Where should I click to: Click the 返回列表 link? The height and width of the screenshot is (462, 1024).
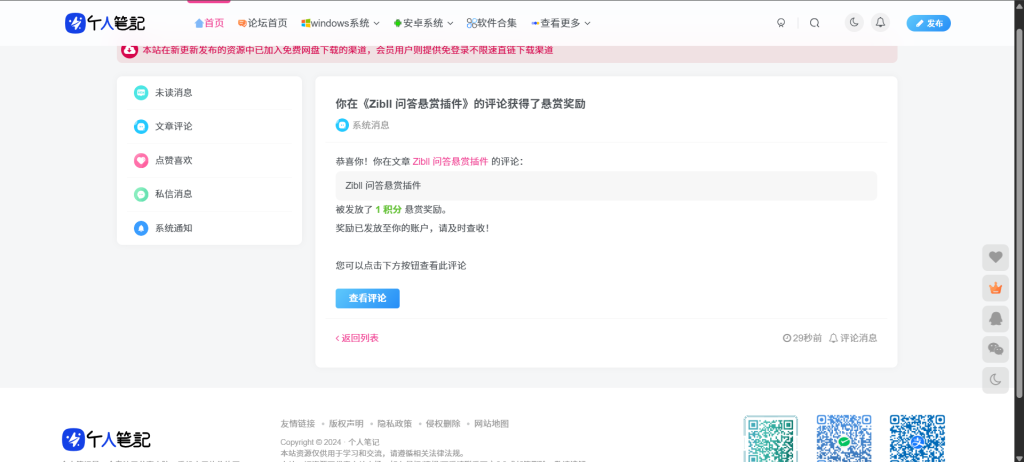pos(357,338)
